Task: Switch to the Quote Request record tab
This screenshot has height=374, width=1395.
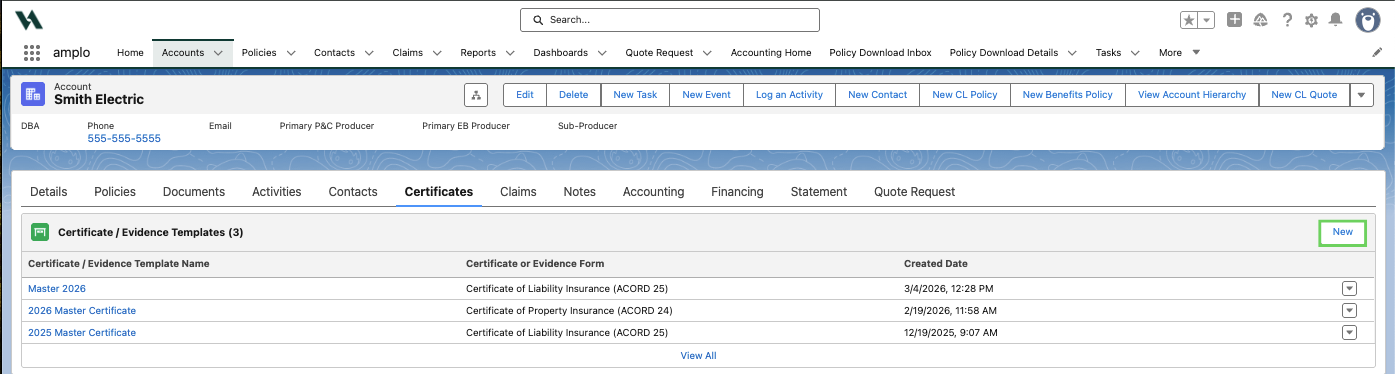Action: tap(915, 192)
